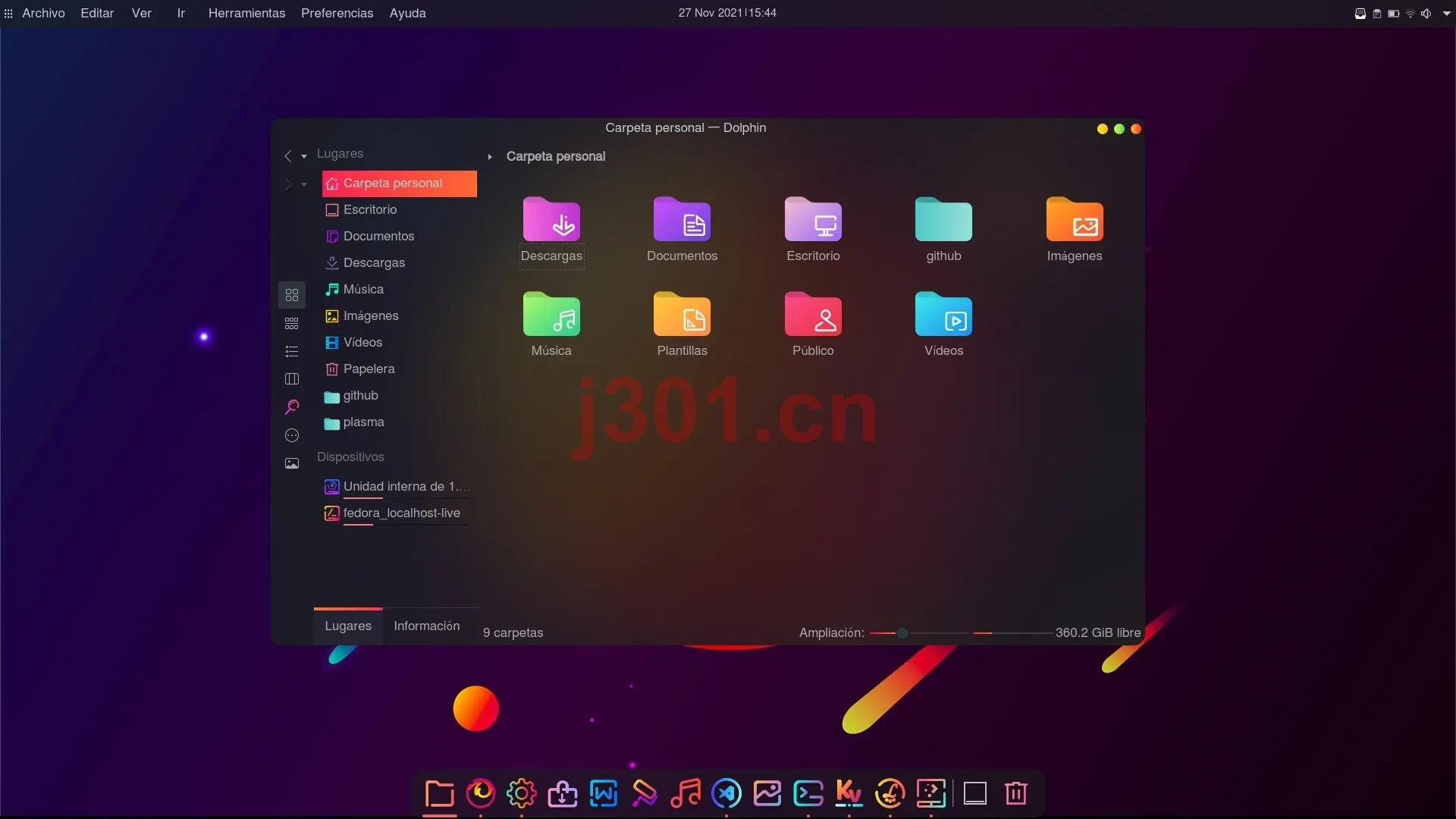The width and height of the screenshot is (1456, 819).
Task: Open System Settings gear in dock
Action: [x=522, y=793]
